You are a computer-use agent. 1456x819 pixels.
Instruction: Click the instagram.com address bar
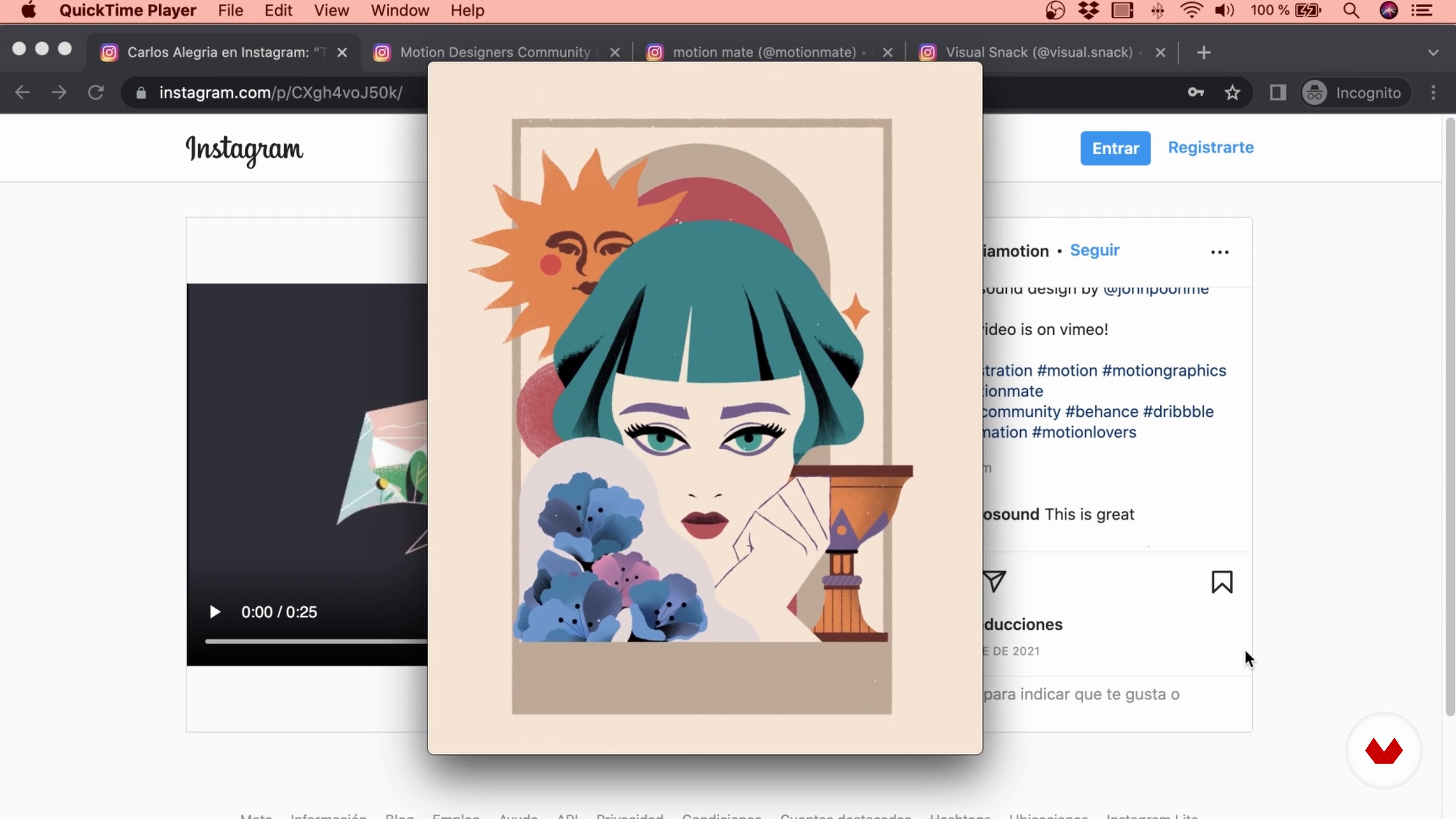click(x=281, y=93)
